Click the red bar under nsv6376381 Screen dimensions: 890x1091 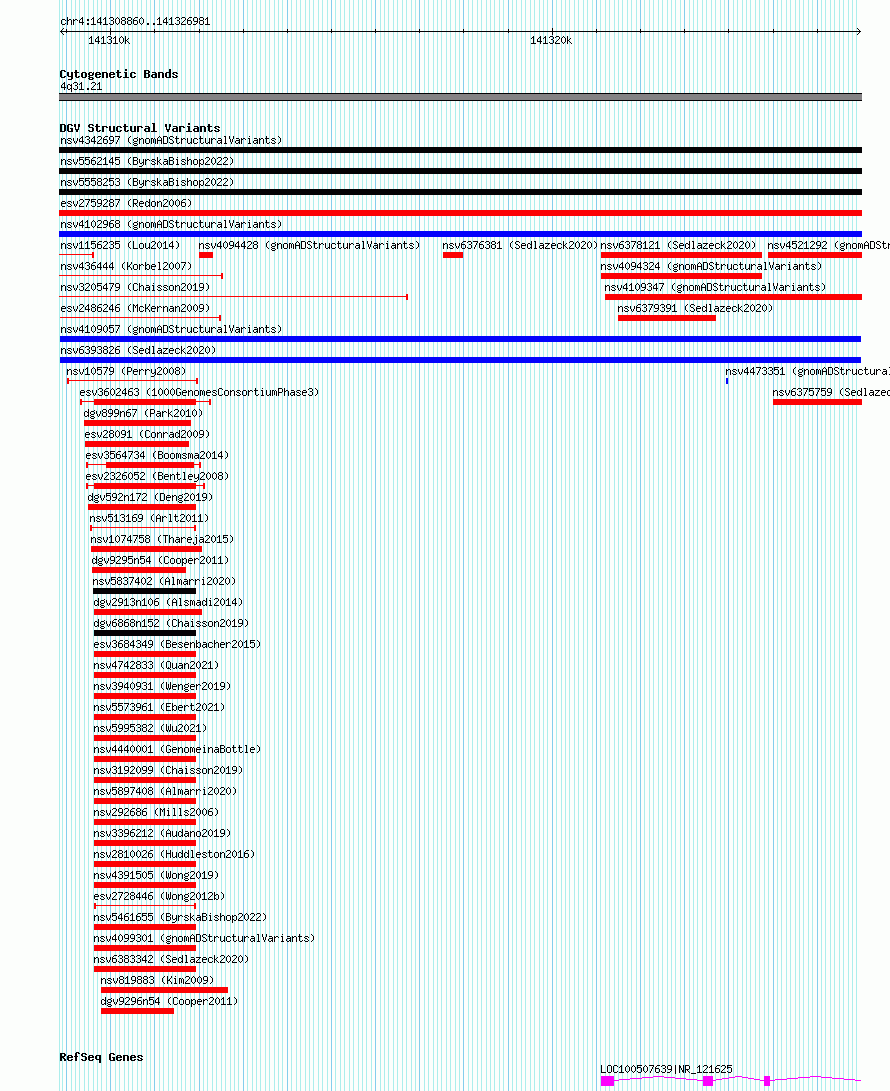453,255
